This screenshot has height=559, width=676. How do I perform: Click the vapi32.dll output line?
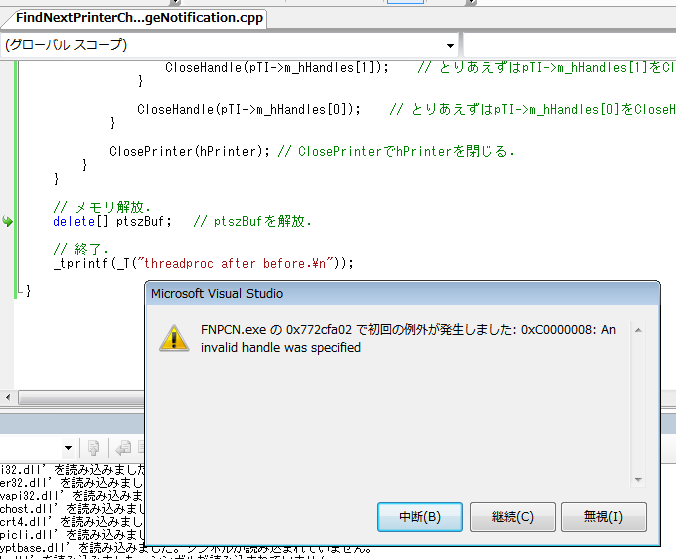coord(72,496)
